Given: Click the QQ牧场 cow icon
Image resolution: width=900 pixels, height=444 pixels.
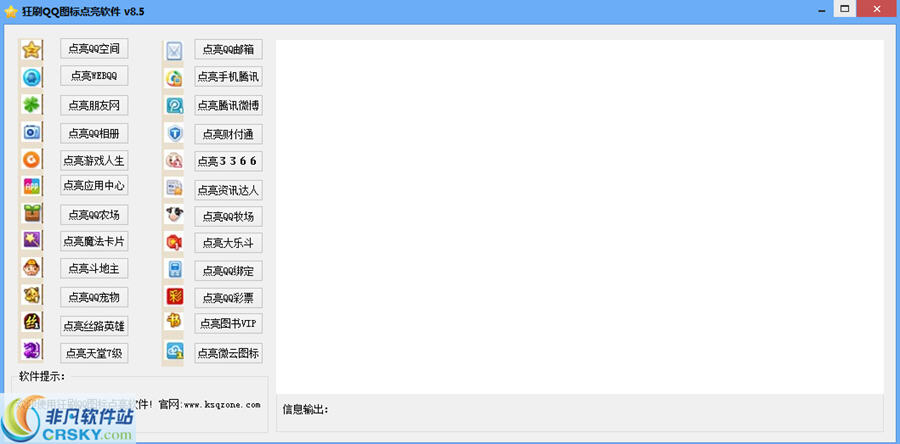Looking at the screenshot, I should [x=174, y=215].
